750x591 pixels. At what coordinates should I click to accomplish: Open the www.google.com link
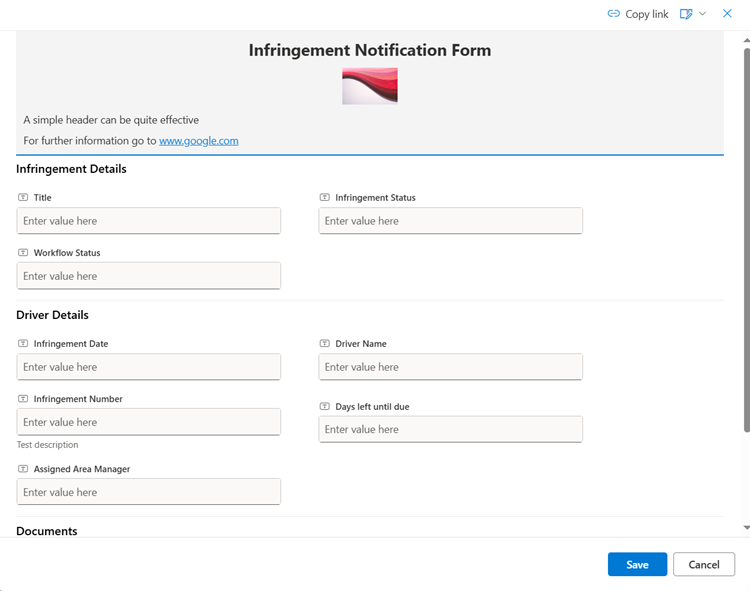(x=198, y=141)
